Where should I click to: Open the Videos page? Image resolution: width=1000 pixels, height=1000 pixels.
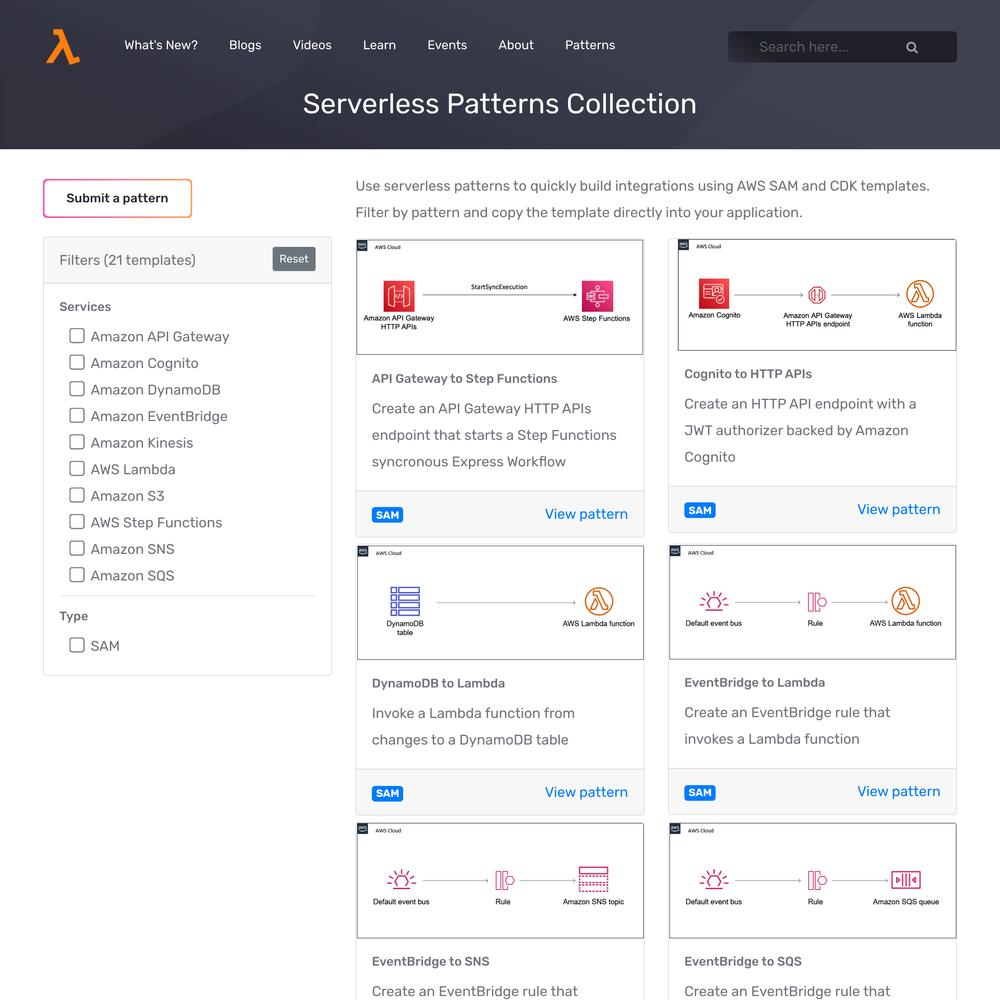(x=312, y=45)
